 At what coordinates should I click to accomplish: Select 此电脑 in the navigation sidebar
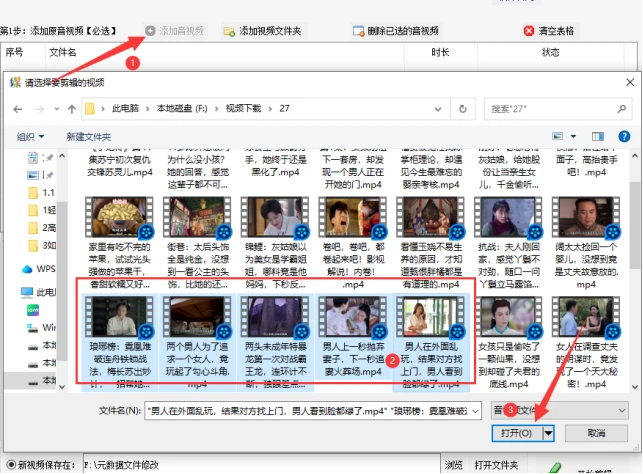[39, 292]
